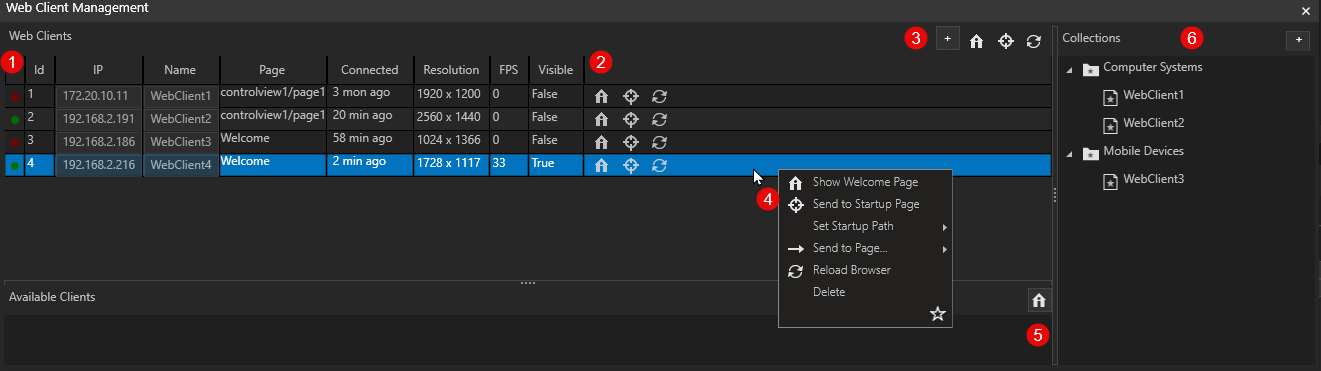Viewport: 1321px width, 371px height.
Task: Sort table by Resolution column header
Action: 451,70
